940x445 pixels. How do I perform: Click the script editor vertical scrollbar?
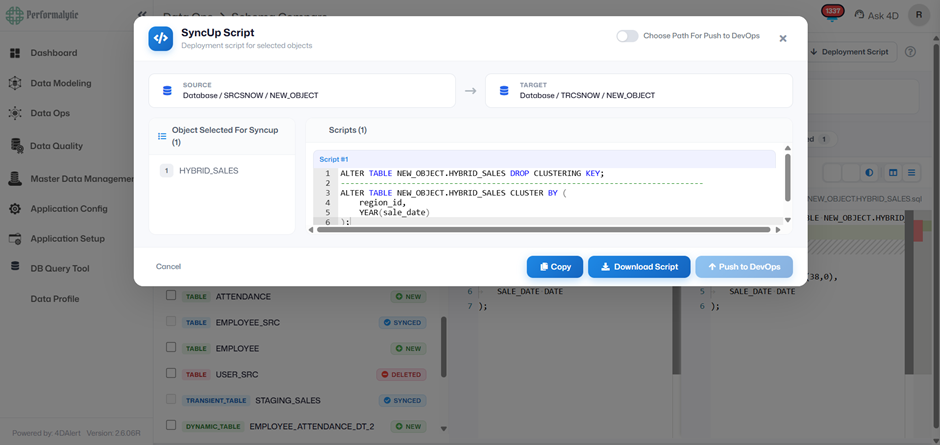tap(788, 178)
